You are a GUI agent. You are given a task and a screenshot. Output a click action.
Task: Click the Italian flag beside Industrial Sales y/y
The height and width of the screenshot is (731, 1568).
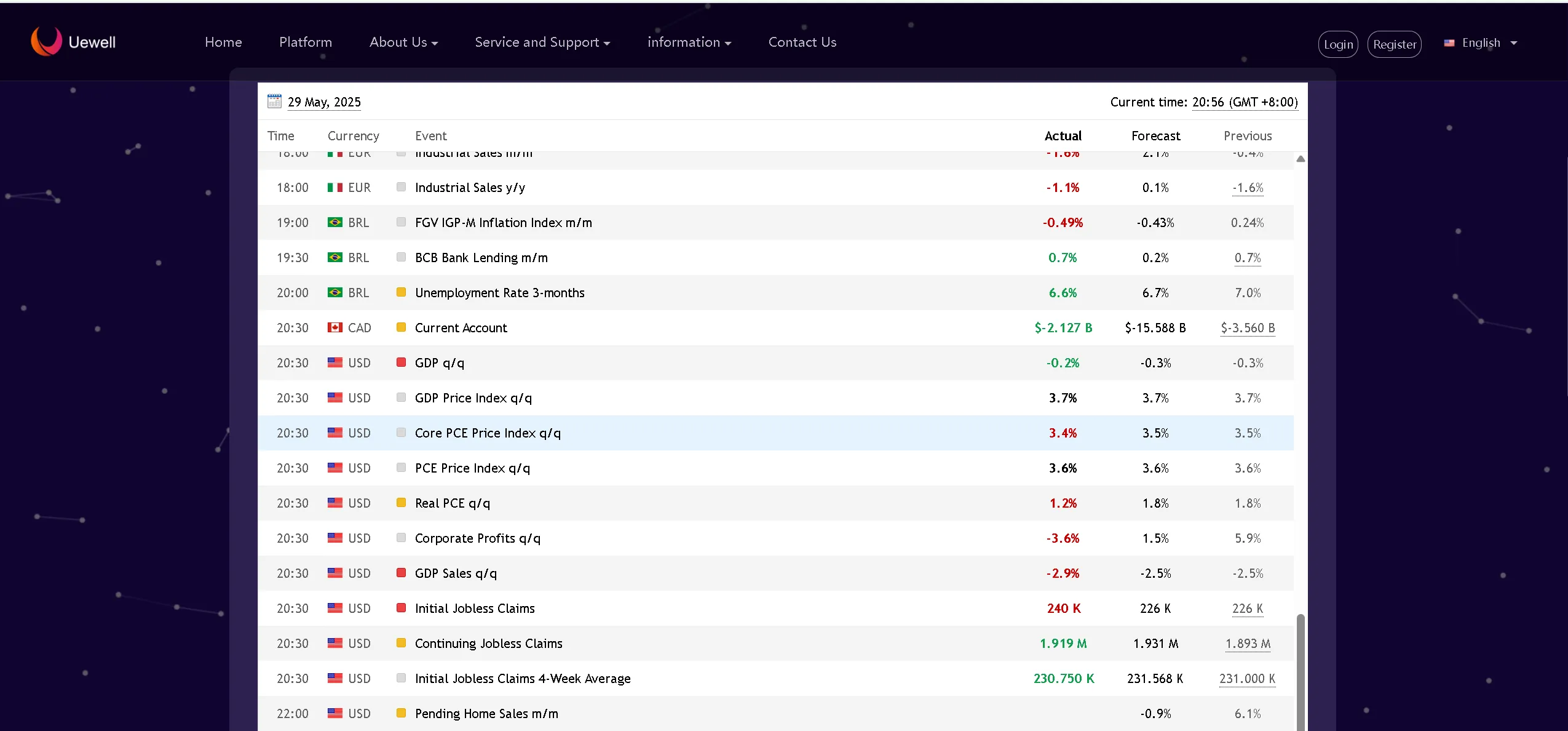pos(335,187)
